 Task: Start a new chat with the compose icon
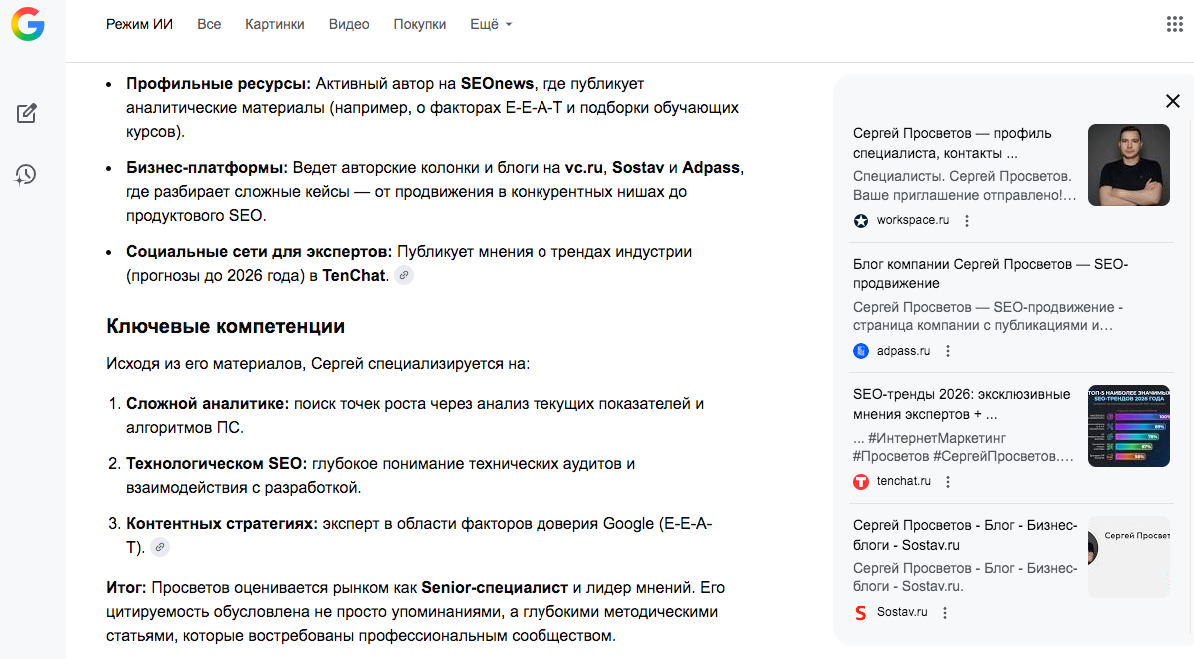point(27,114)
